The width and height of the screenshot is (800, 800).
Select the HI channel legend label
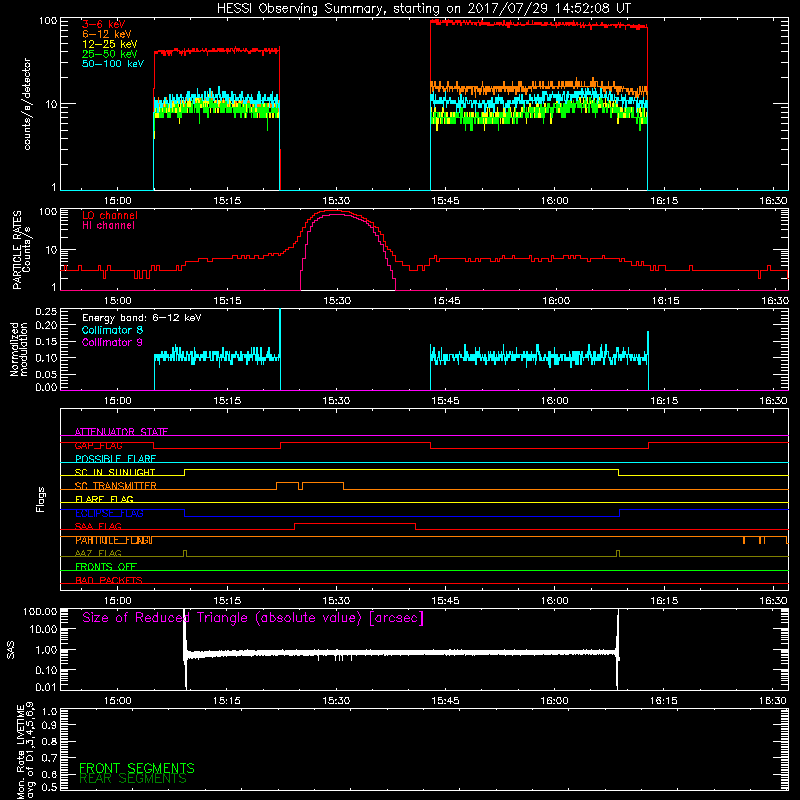[x=108, y=226]
